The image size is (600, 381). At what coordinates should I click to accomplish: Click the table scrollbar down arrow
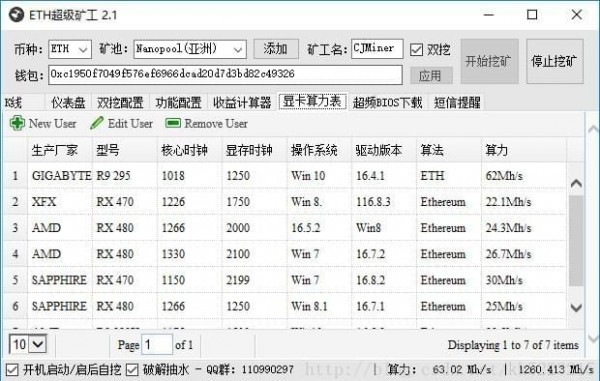click(576, 307)
